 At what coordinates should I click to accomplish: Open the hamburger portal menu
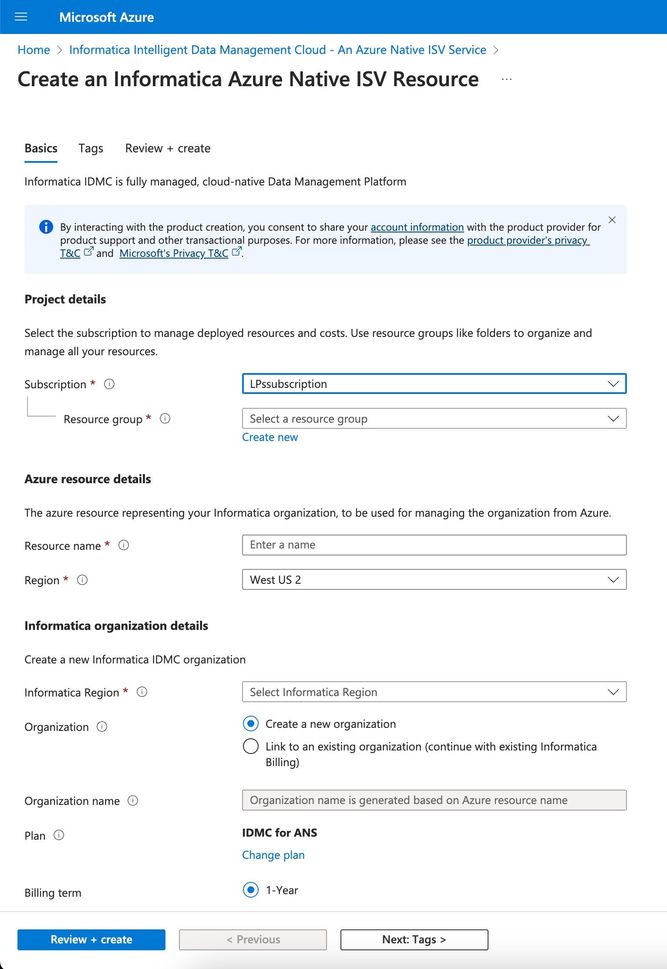21,17
